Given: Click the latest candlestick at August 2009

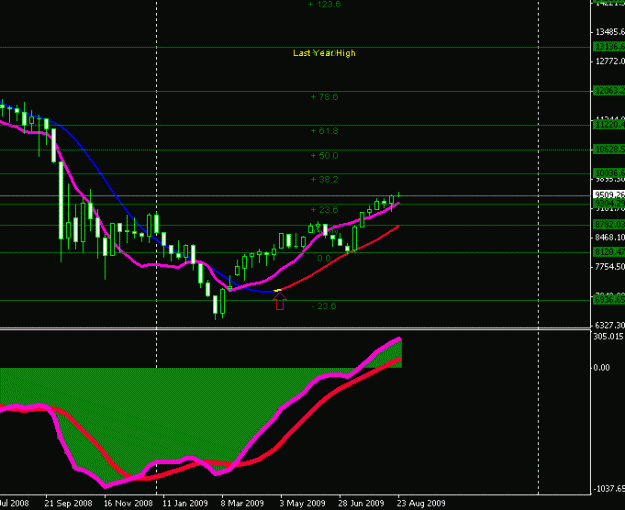Looking at the screenshot, I should 399,195.
